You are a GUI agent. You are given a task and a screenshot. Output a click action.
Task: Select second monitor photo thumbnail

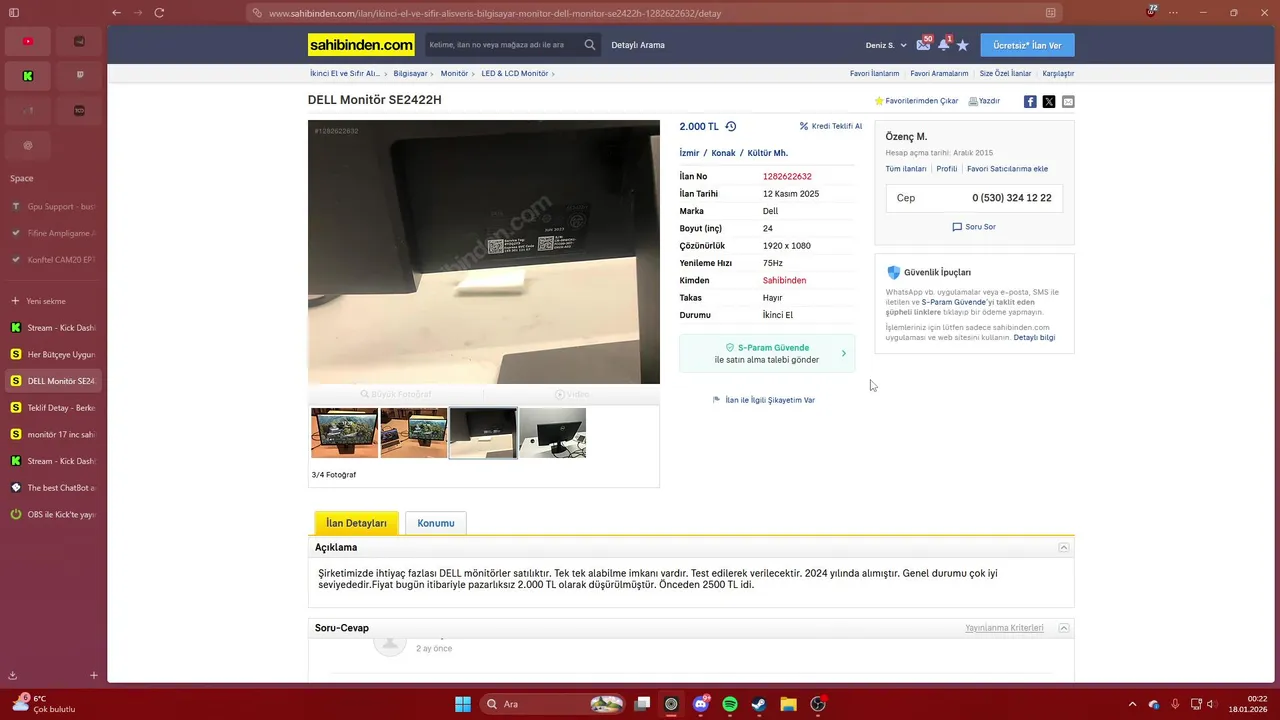coord(414,433)
